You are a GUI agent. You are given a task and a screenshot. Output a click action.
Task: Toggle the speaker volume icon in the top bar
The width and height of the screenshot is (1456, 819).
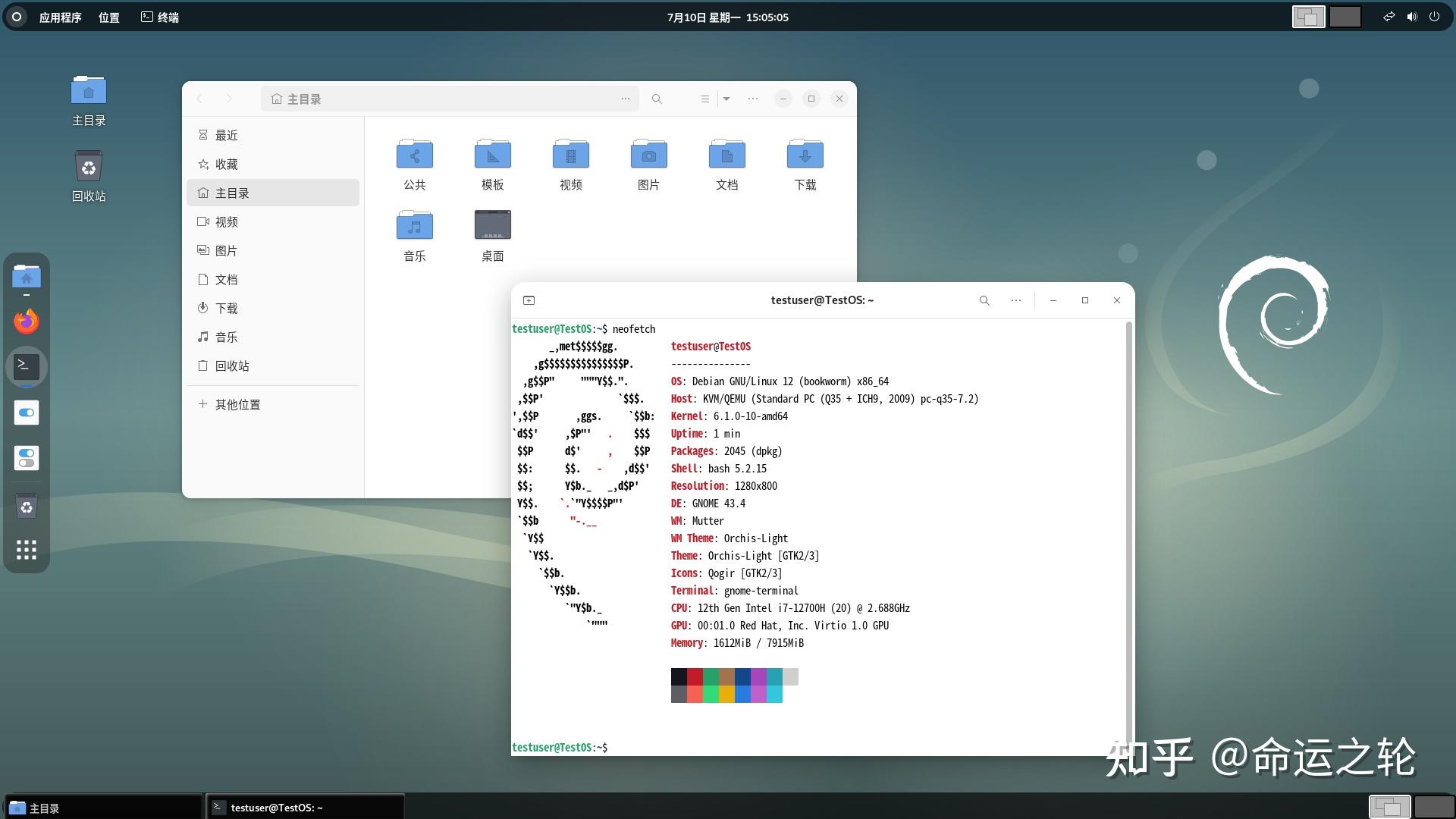point(1410,17)
